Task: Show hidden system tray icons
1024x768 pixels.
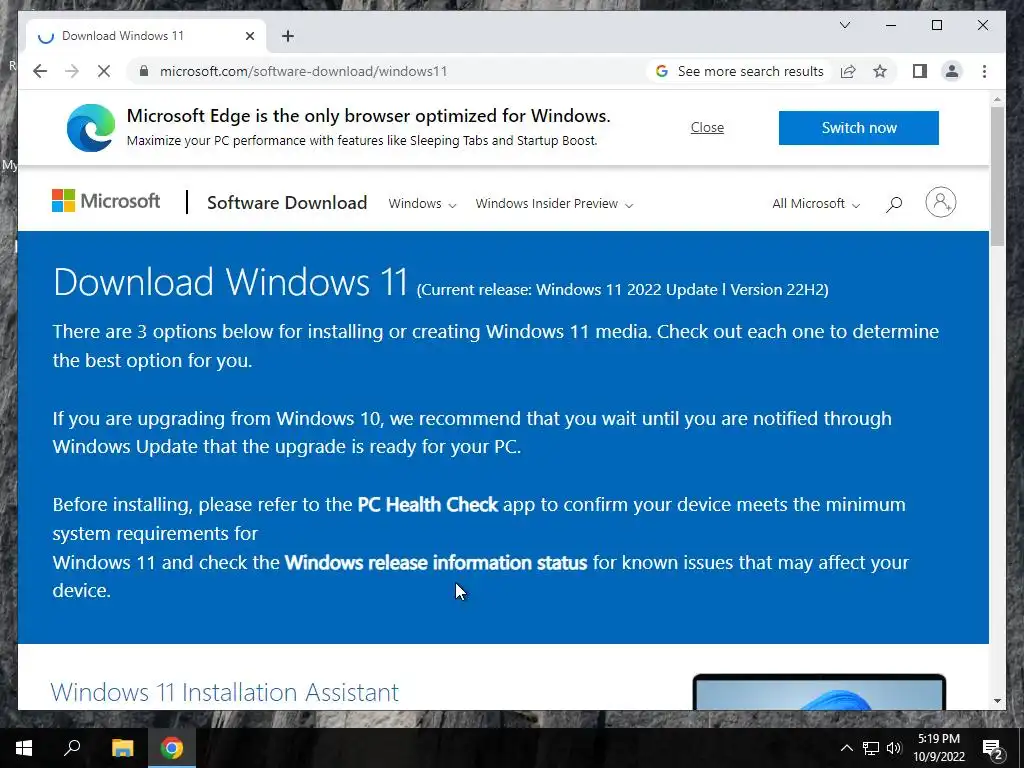Action: [x=846, y=748]
